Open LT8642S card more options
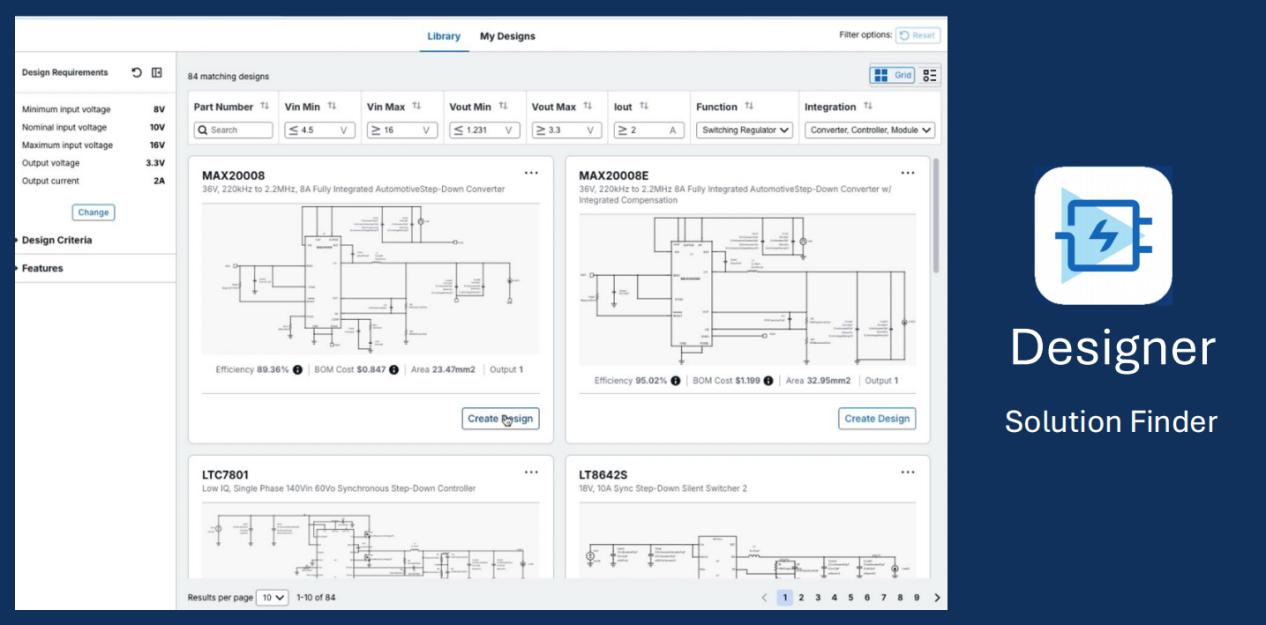1266x625 pixels. click(x=907, y=472)
